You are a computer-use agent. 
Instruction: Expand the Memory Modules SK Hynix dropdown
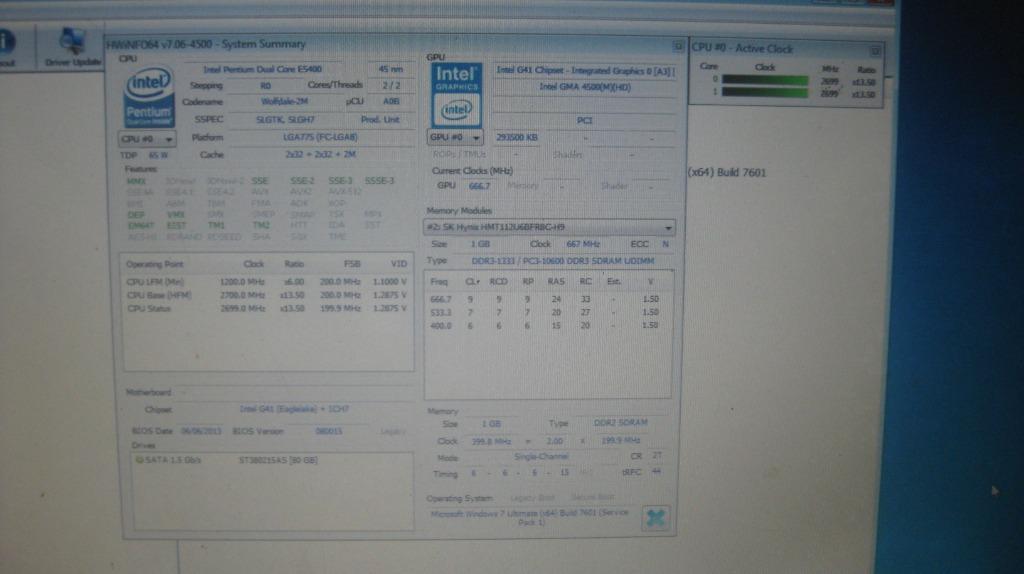coord(549,227)
